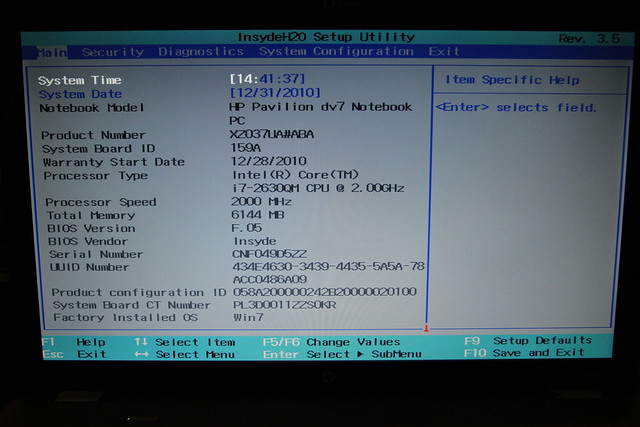Click i7-2630QM CPU @ 2.00GHz line
This screenshot has width=640, height=427.
318,188
